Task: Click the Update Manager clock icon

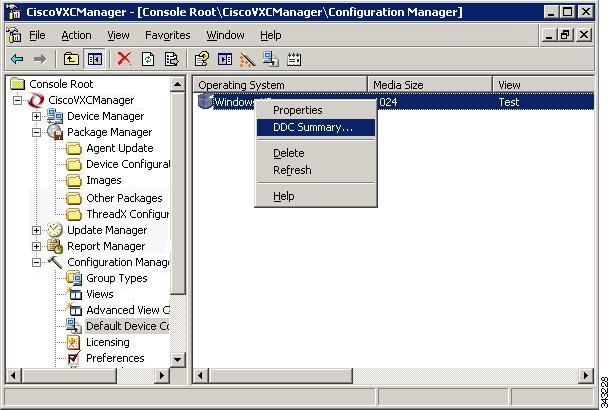Action: (55, 230)
